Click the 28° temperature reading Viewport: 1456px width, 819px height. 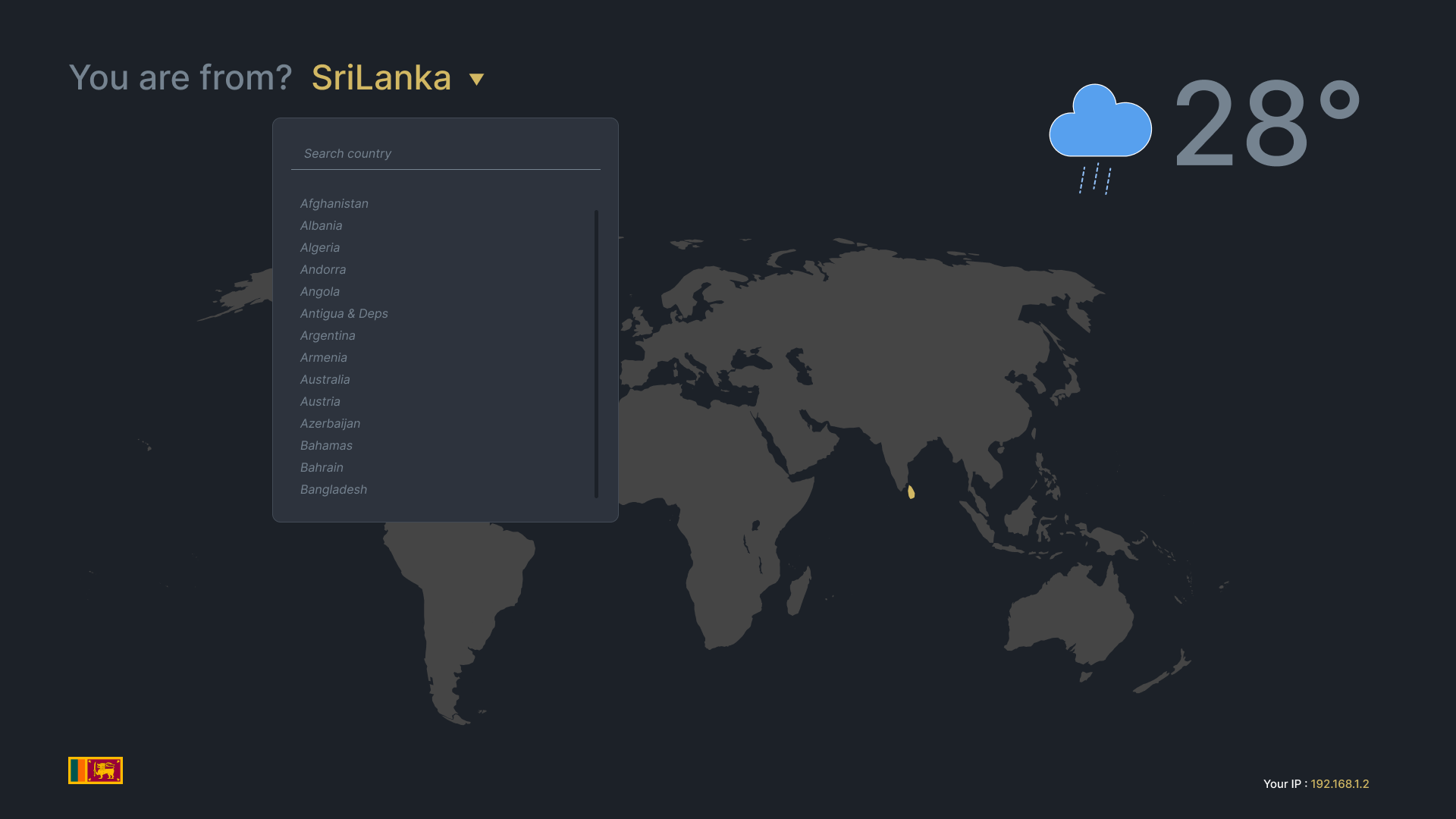point(1266,124)
